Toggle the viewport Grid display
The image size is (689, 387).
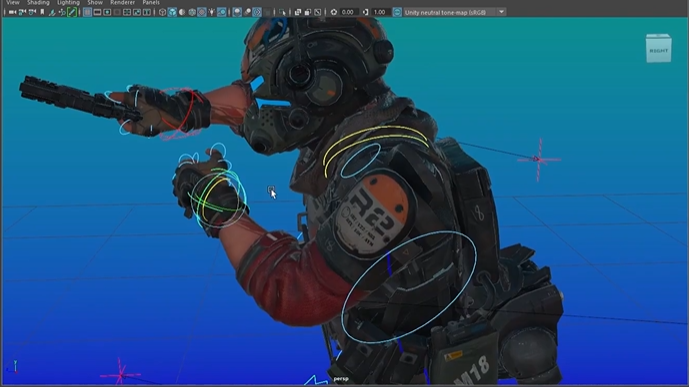click(x=87, y=12)
